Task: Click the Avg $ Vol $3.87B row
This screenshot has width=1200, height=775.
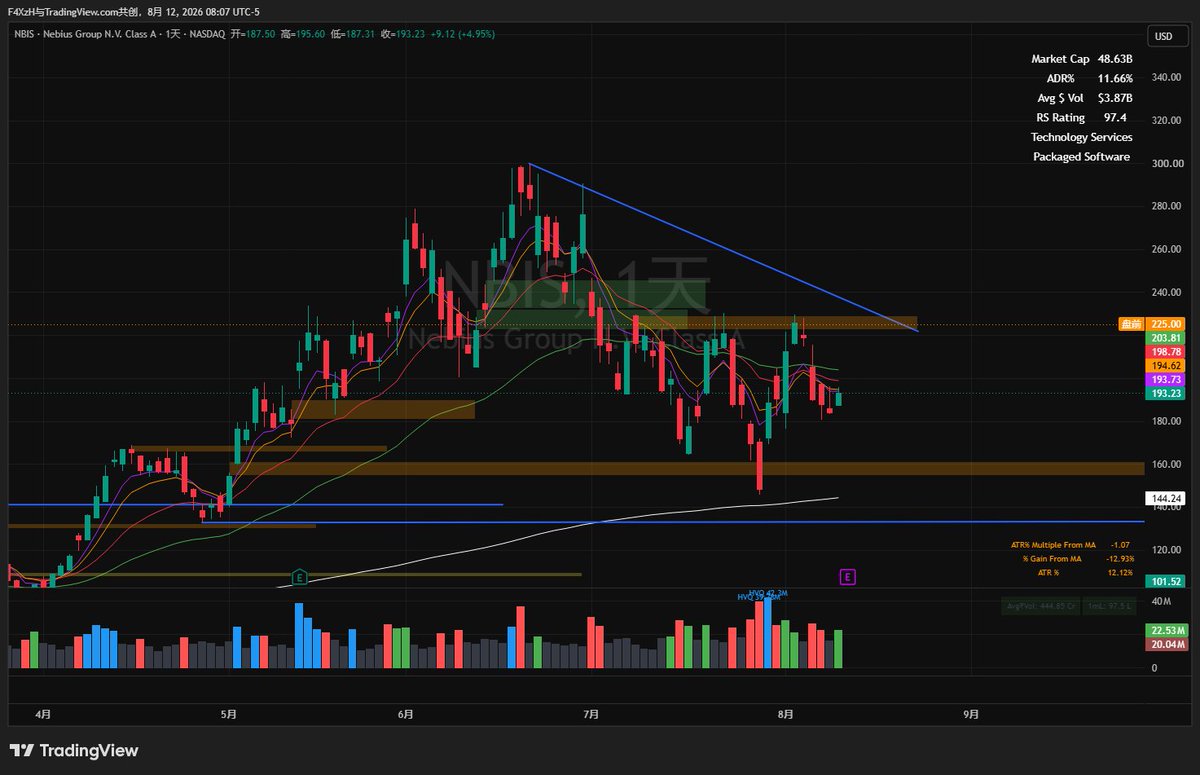Action: click(1085, 98)
